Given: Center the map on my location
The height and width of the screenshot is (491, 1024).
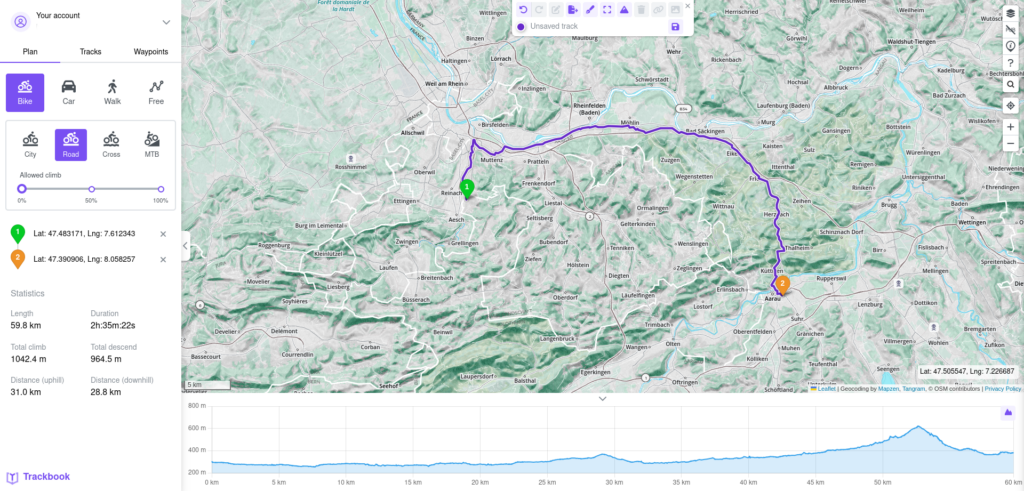Looking at the screenshot, I should [1010, 105].
